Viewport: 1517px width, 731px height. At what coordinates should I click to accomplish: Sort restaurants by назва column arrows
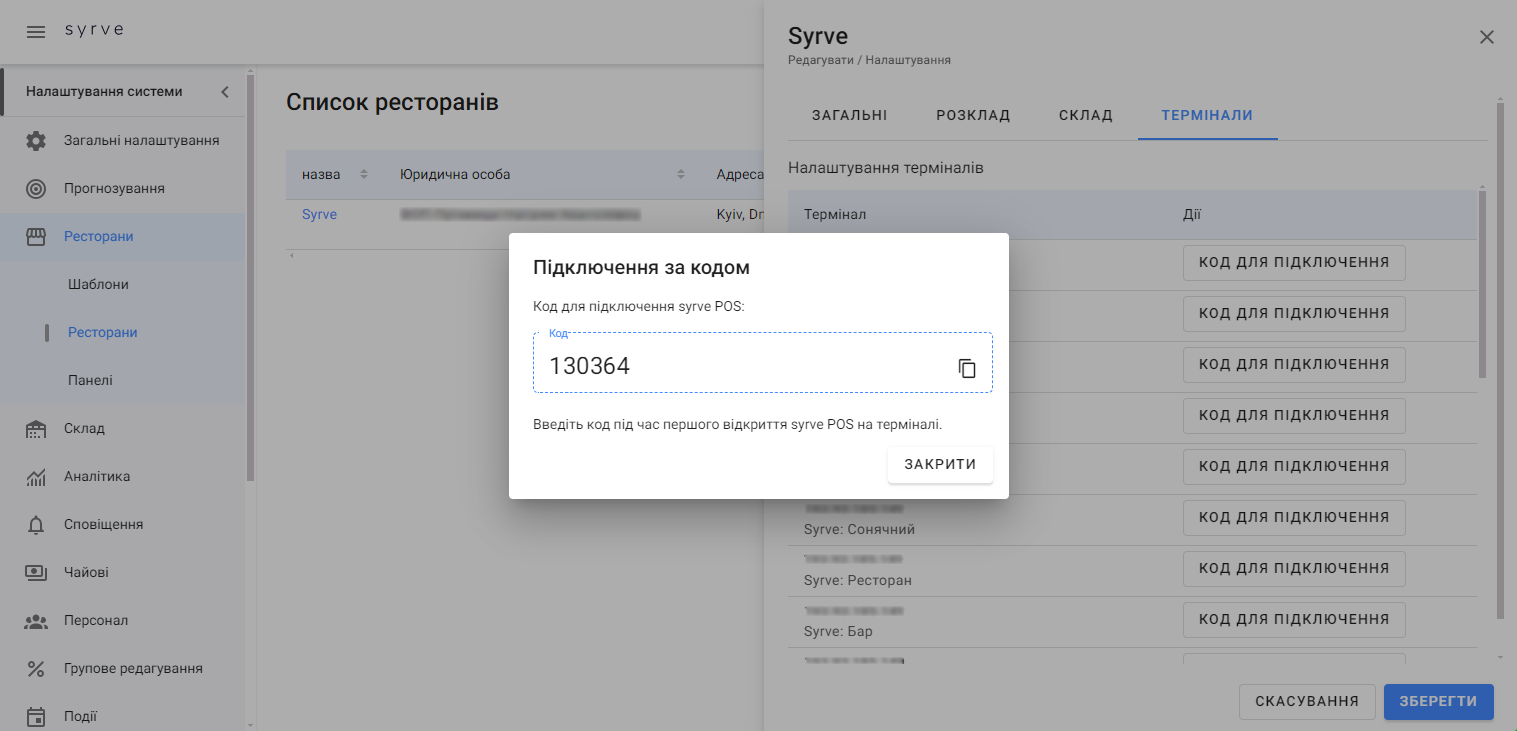364,174
